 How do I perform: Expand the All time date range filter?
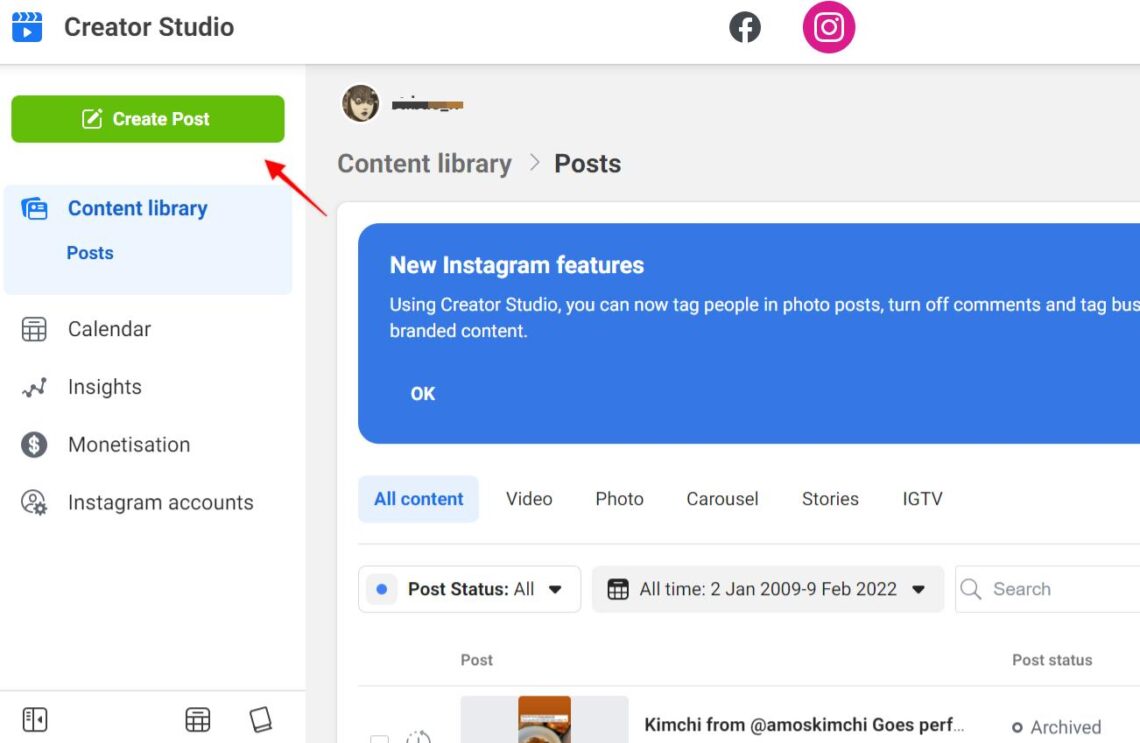pyautogui.click(x=767, y=589)
